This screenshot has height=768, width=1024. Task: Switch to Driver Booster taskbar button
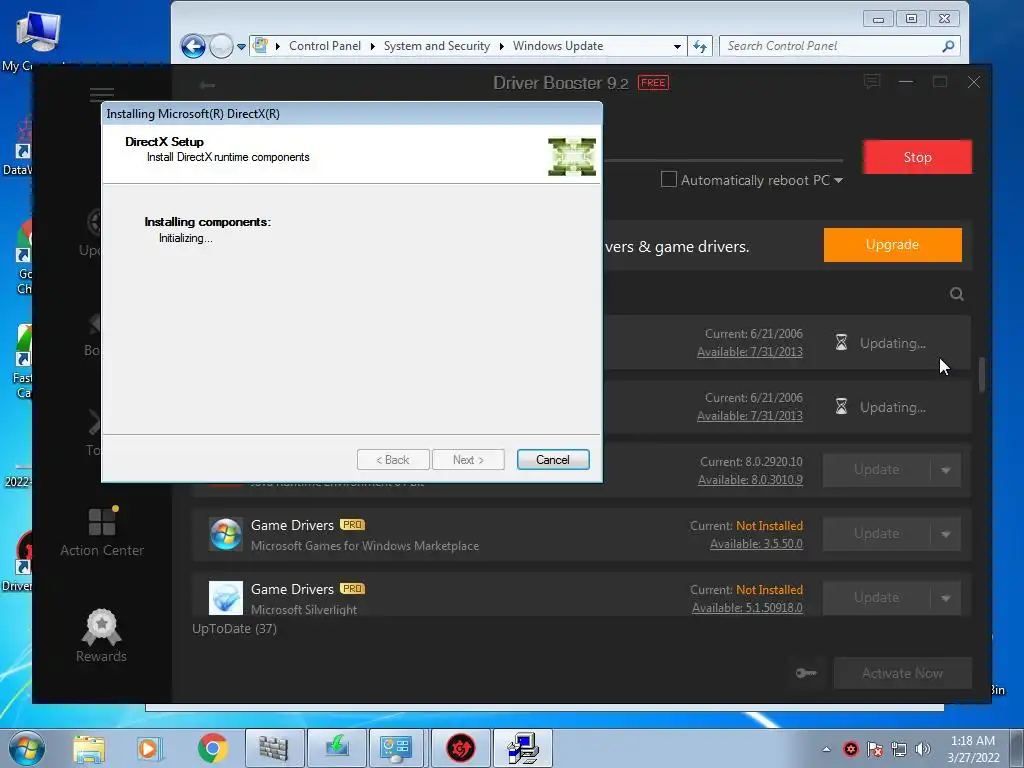coord(460,748)
